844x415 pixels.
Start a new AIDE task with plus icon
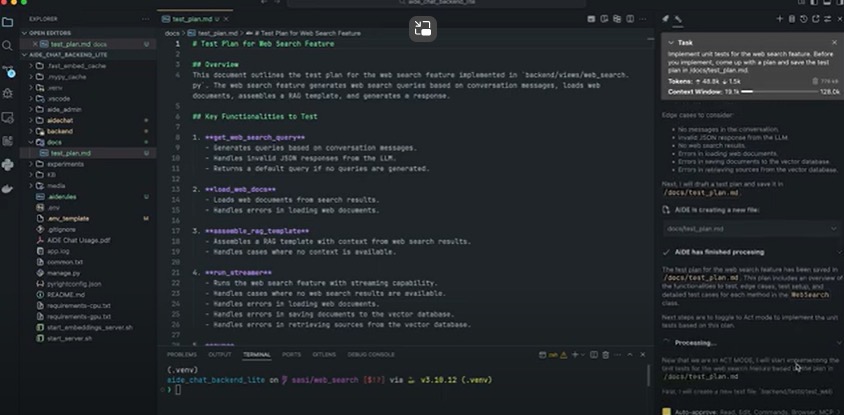pos(780,18)
